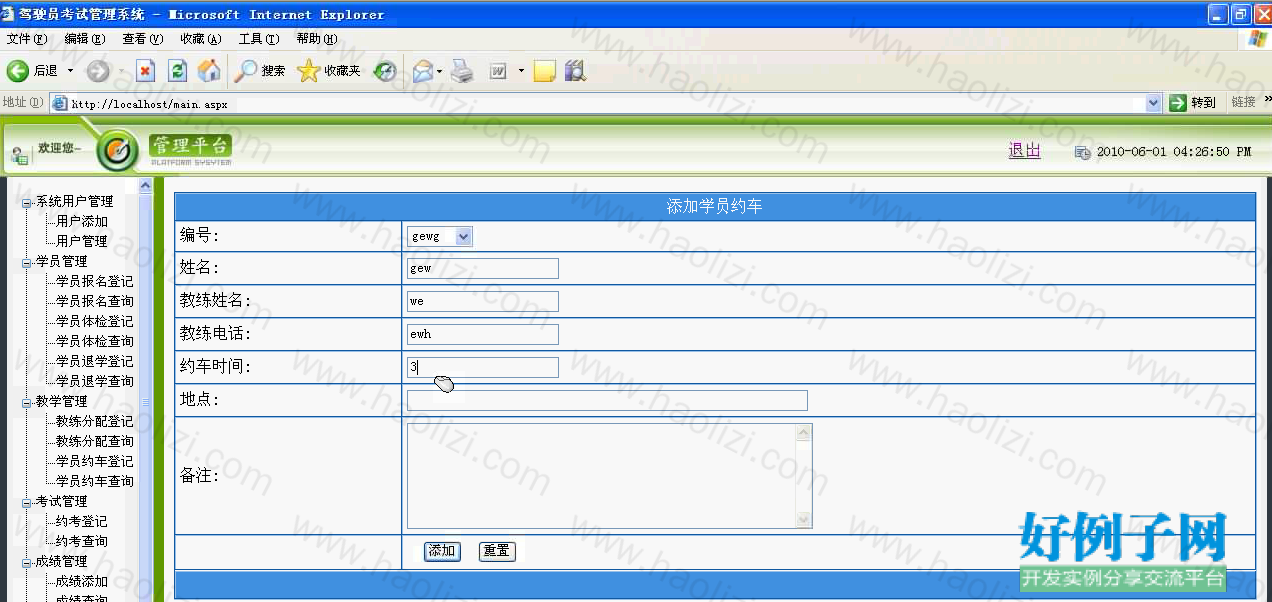
Task: Open the 查看(V) menu
Action: tap(143, 39)
